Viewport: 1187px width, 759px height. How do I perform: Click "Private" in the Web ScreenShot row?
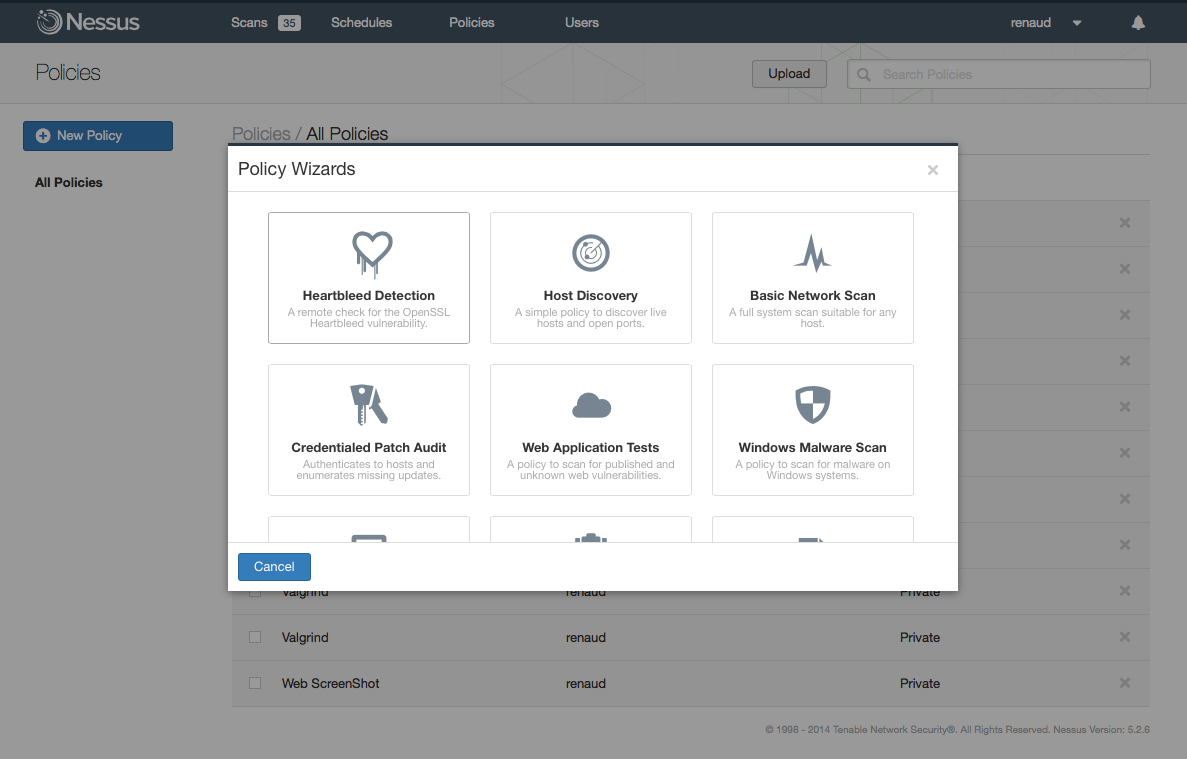coord(920,683)
